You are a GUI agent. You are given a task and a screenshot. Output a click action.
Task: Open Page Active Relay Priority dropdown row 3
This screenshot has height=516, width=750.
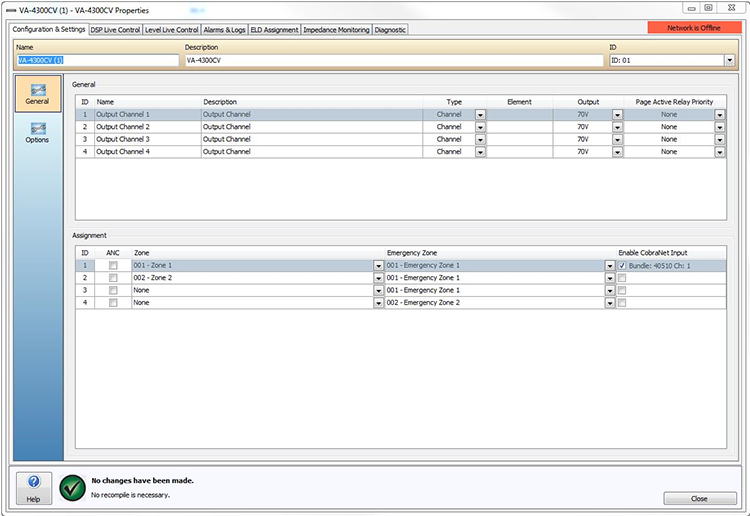tap(720, 140)
